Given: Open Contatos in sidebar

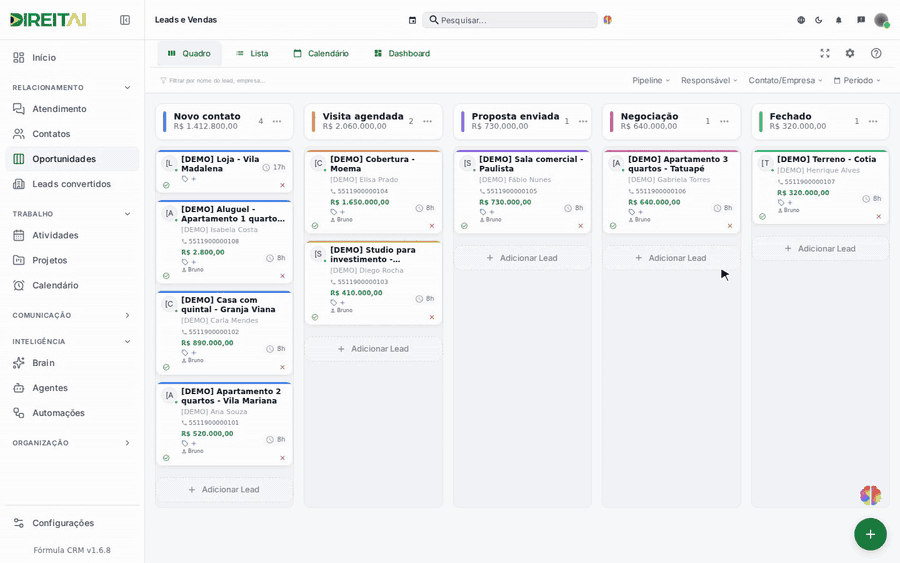Looking at the screenshot, I should point(72,134).
